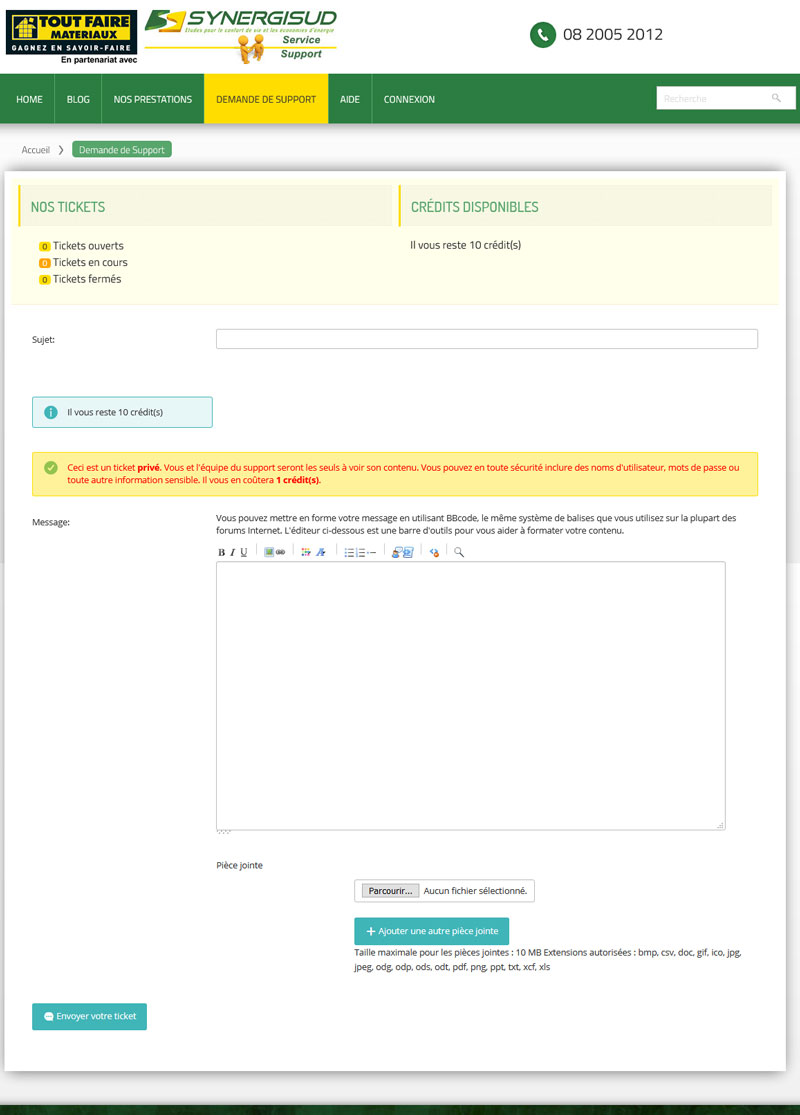The image size is (800, 1115).
Task: Apply underline formatting in editor toolbar
Action: (243, 552)
